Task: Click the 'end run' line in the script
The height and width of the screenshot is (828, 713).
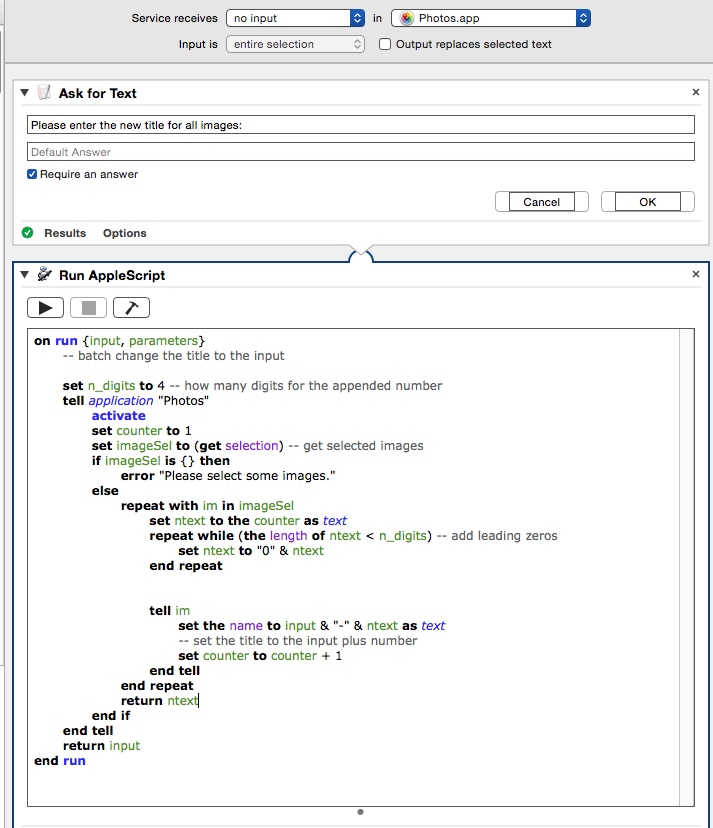Action: click(60, 761)
